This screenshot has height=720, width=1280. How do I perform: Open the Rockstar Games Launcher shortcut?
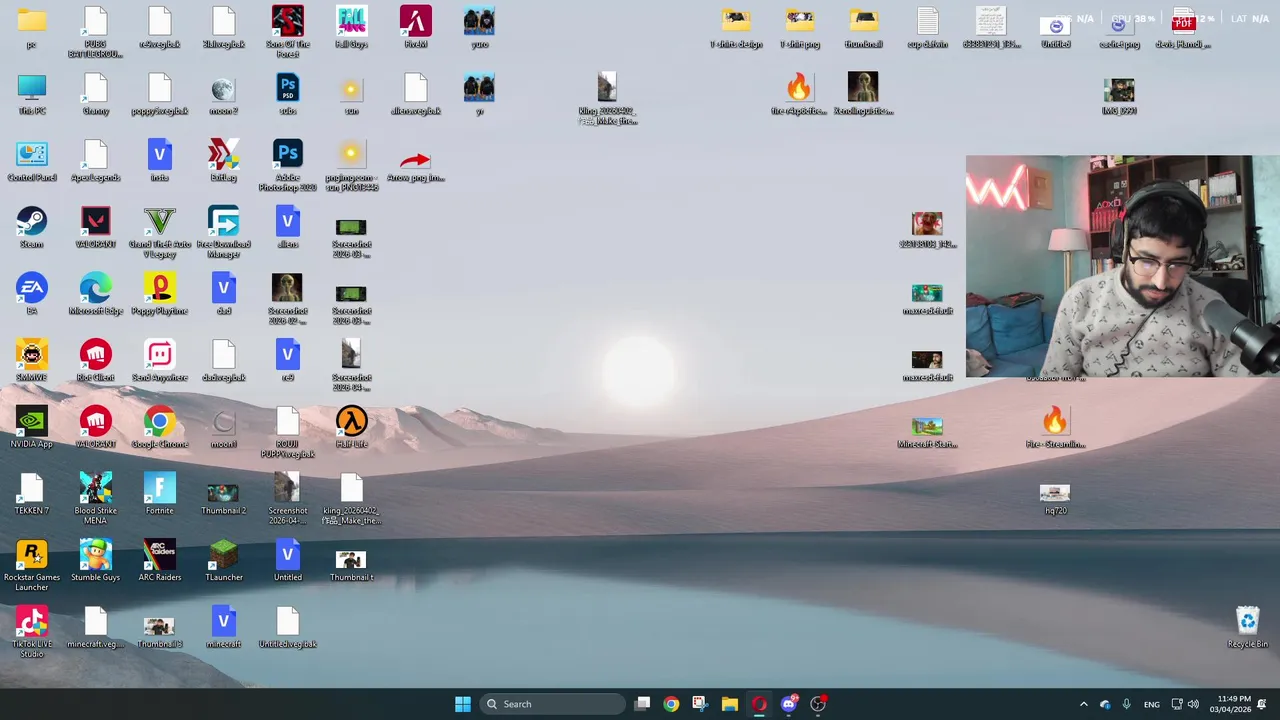coord(32,565)
